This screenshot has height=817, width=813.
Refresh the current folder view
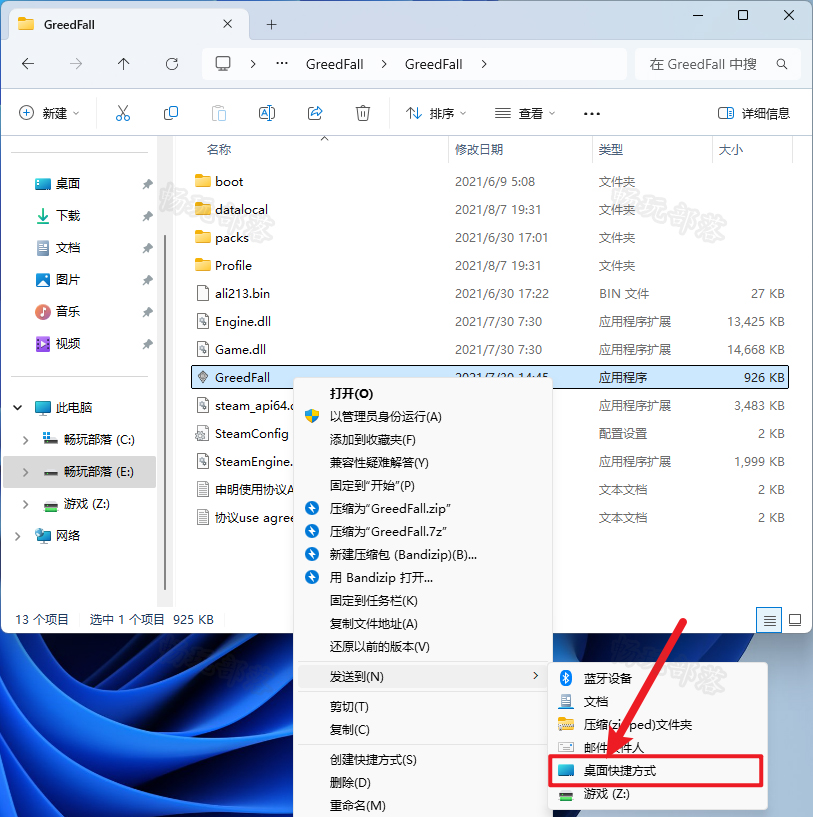point(171,64)
